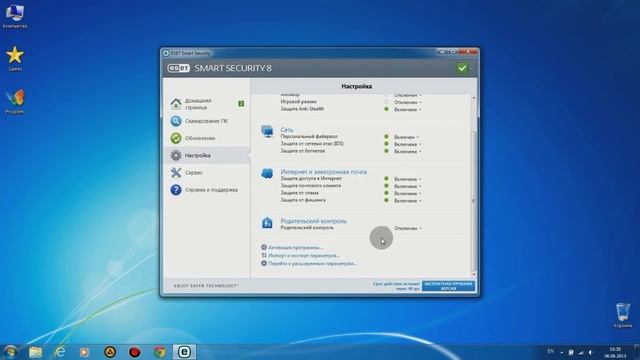The width and height of the screenshot is (640, 360).
Task: Open the Компьютер desktop icon
Action: coord(15,16)
